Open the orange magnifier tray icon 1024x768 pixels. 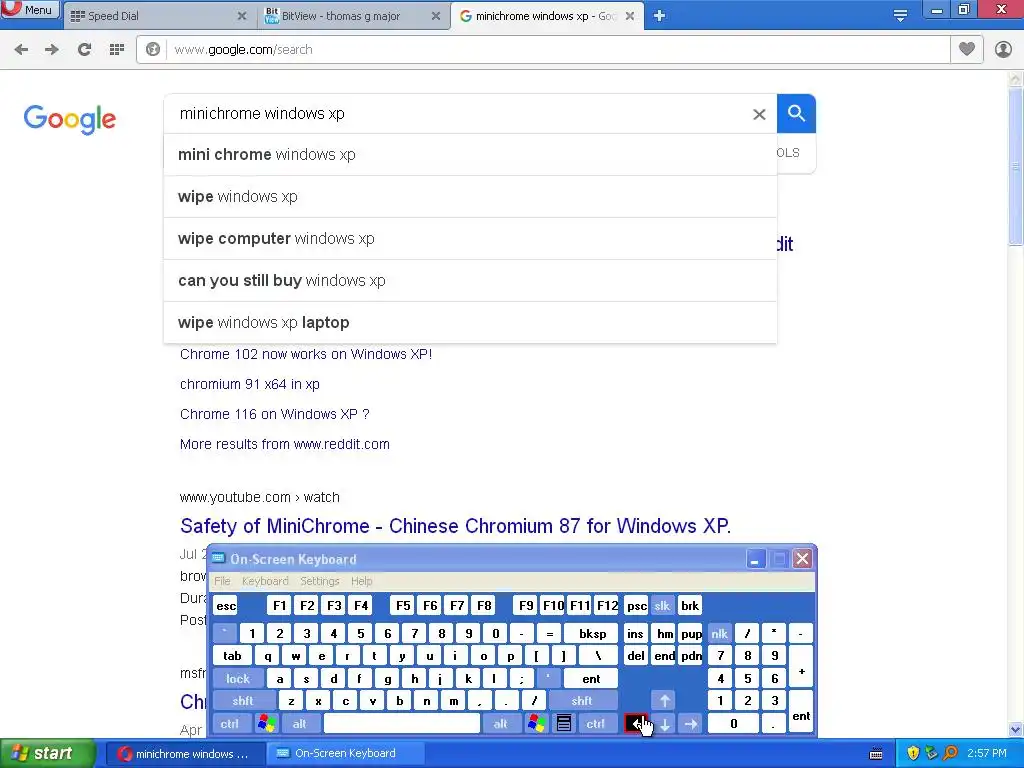(951, 754)
